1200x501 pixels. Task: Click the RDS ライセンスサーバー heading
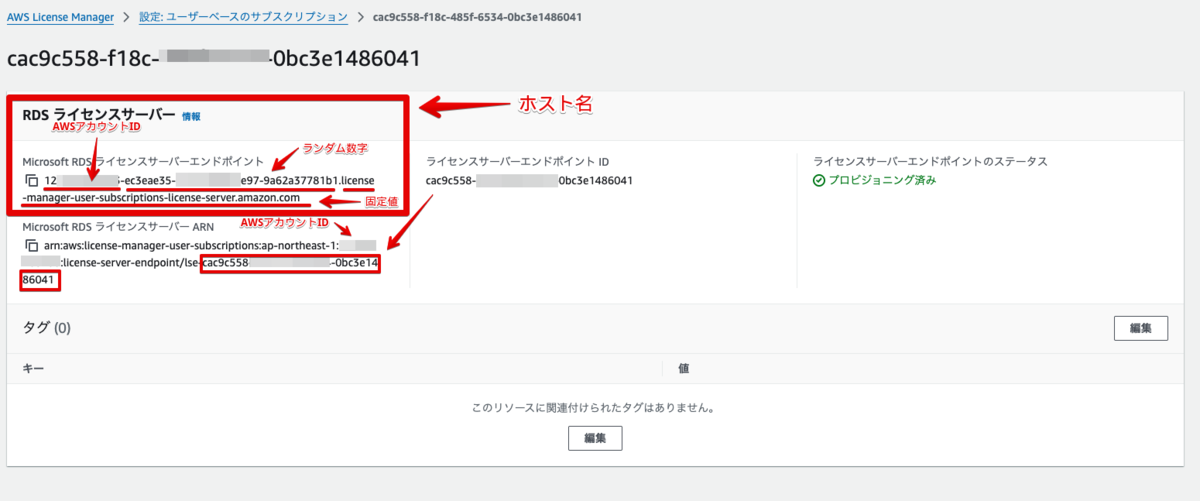click(x=98, y=116)
